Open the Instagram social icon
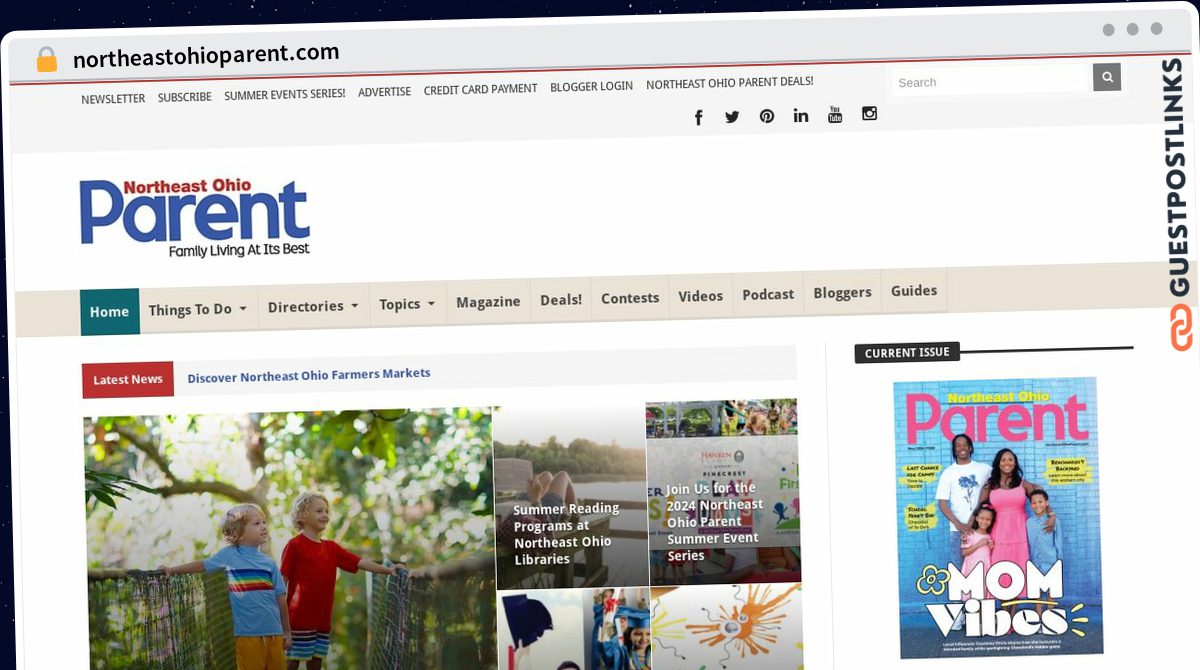 tap(870, 113)
